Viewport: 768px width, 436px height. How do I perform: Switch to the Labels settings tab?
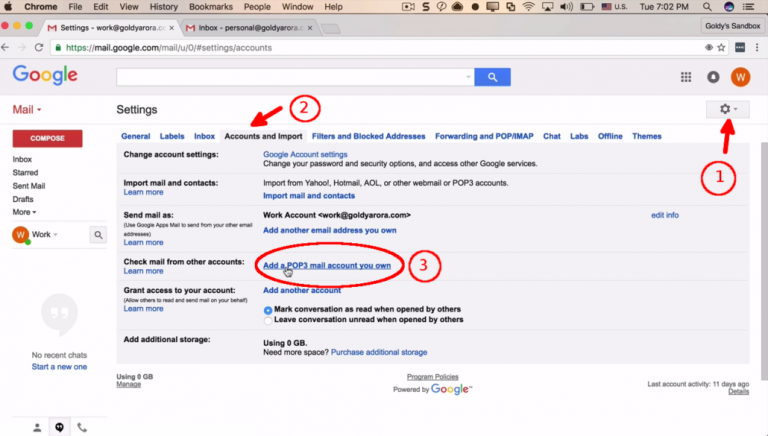click(x=172, y=136)
